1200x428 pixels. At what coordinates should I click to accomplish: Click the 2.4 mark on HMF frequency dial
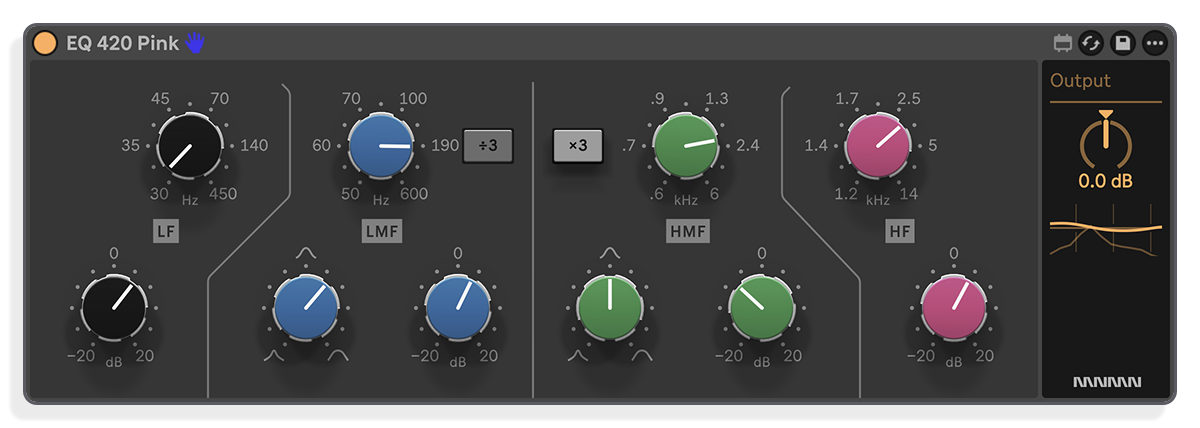click(x=747, y=145)
